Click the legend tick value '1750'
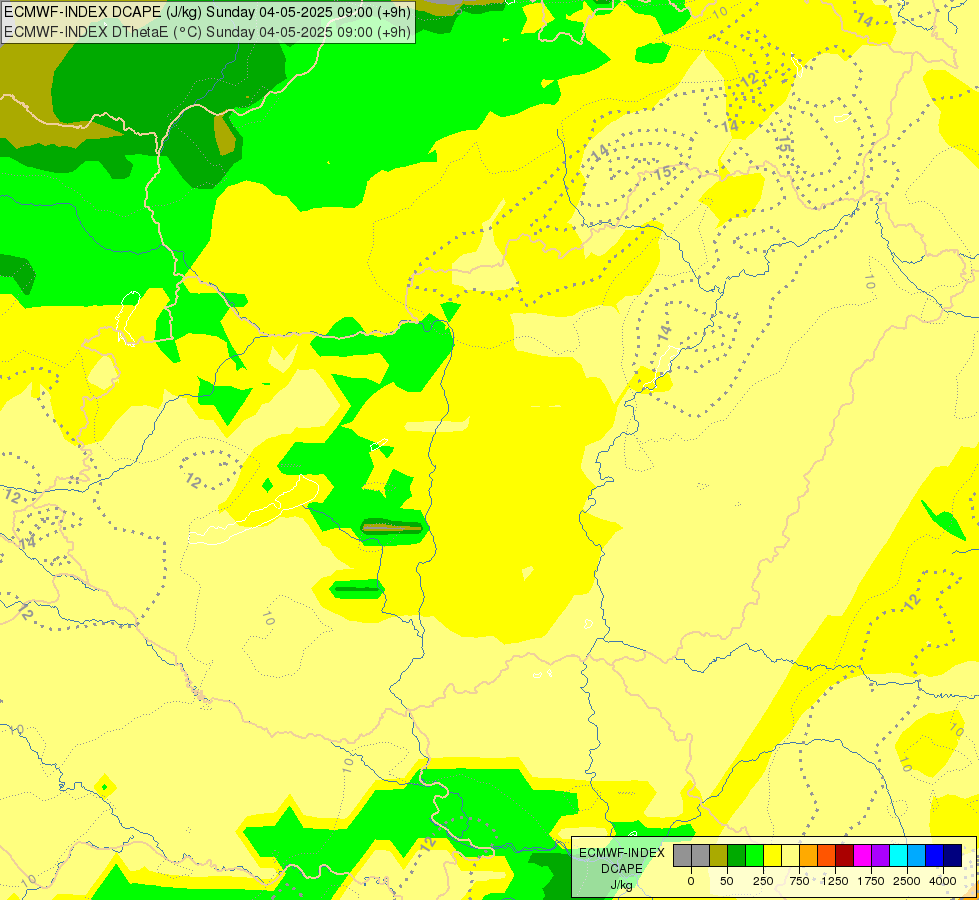This screenshot has height=900, width=979. click(871, 881)
